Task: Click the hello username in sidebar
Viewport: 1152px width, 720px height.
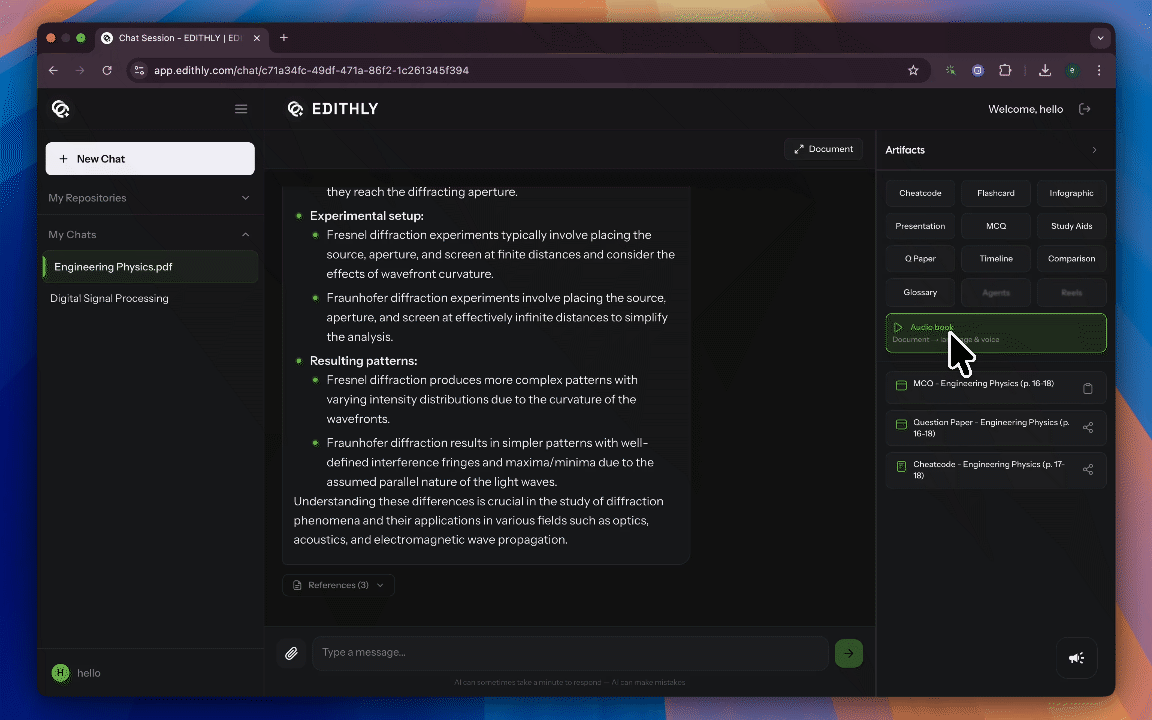Action: click(89, 673)
